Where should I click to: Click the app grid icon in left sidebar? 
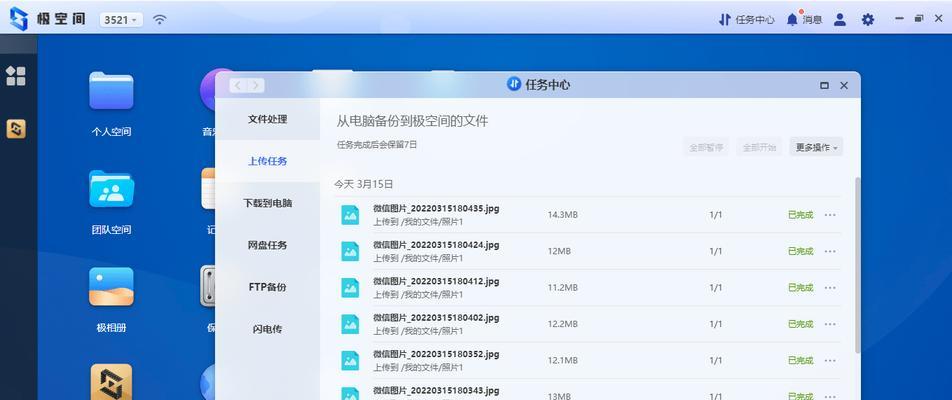16,76
